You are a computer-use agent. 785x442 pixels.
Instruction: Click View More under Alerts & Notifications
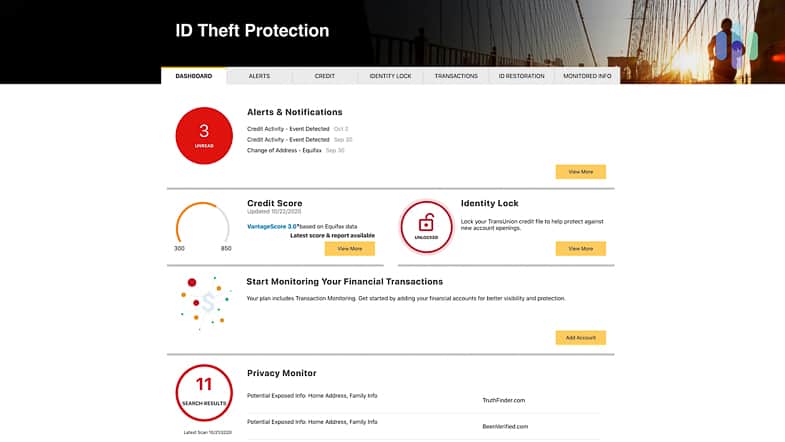click(x=580, y=172)
